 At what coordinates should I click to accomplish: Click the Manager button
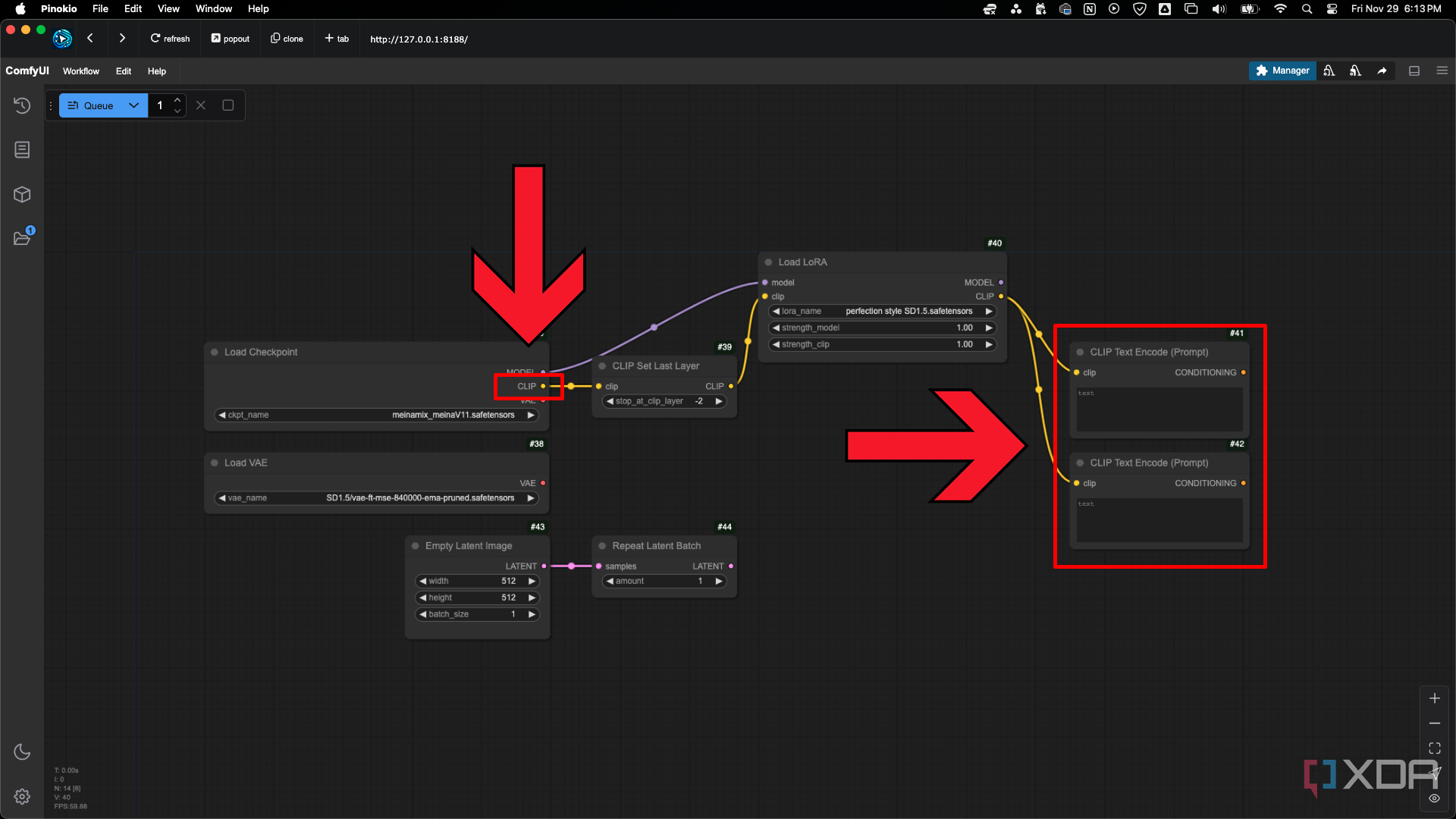[1282, 71]
